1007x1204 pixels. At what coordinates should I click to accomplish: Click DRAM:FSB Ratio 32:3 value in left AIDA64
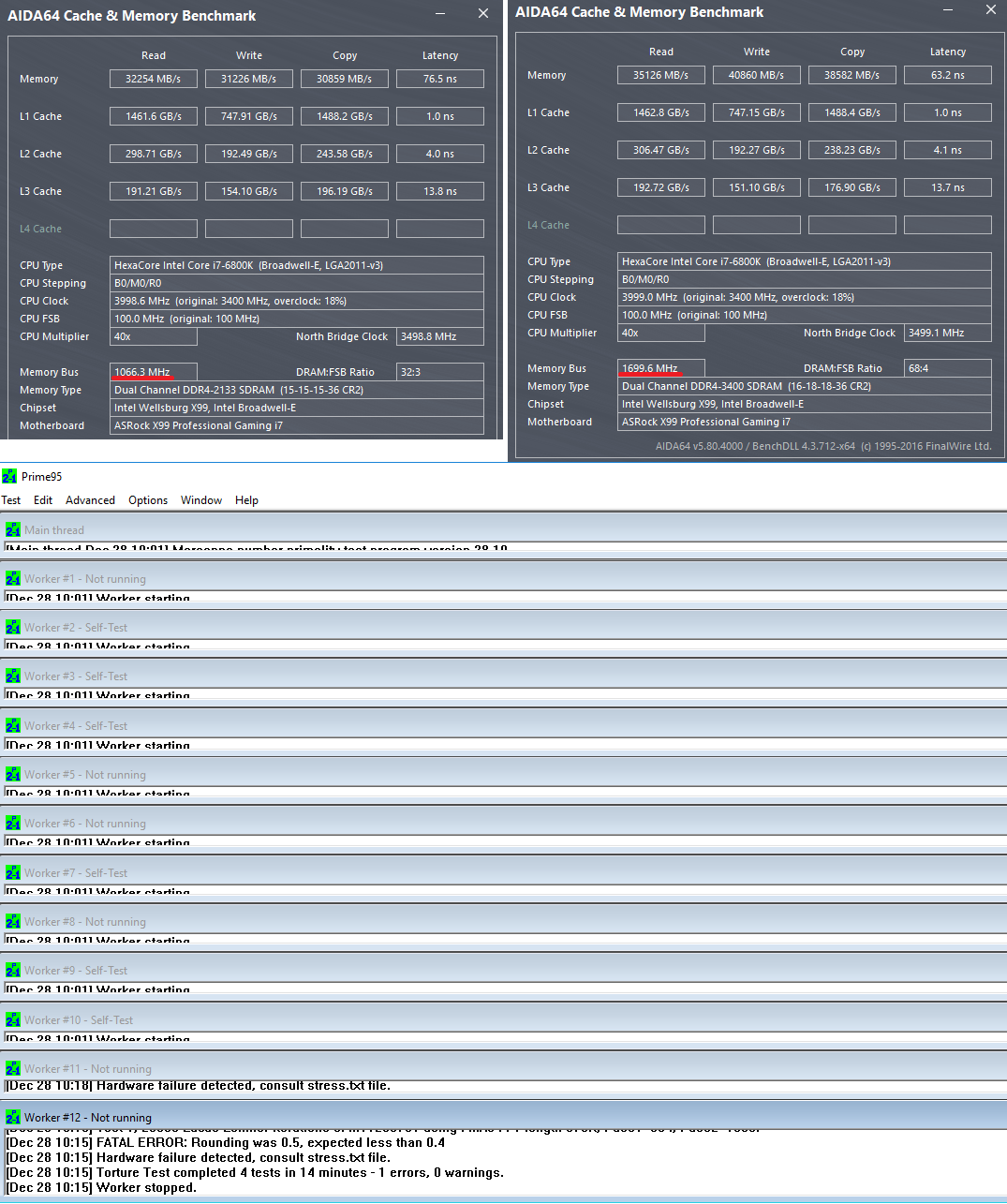tap(440, 372)
